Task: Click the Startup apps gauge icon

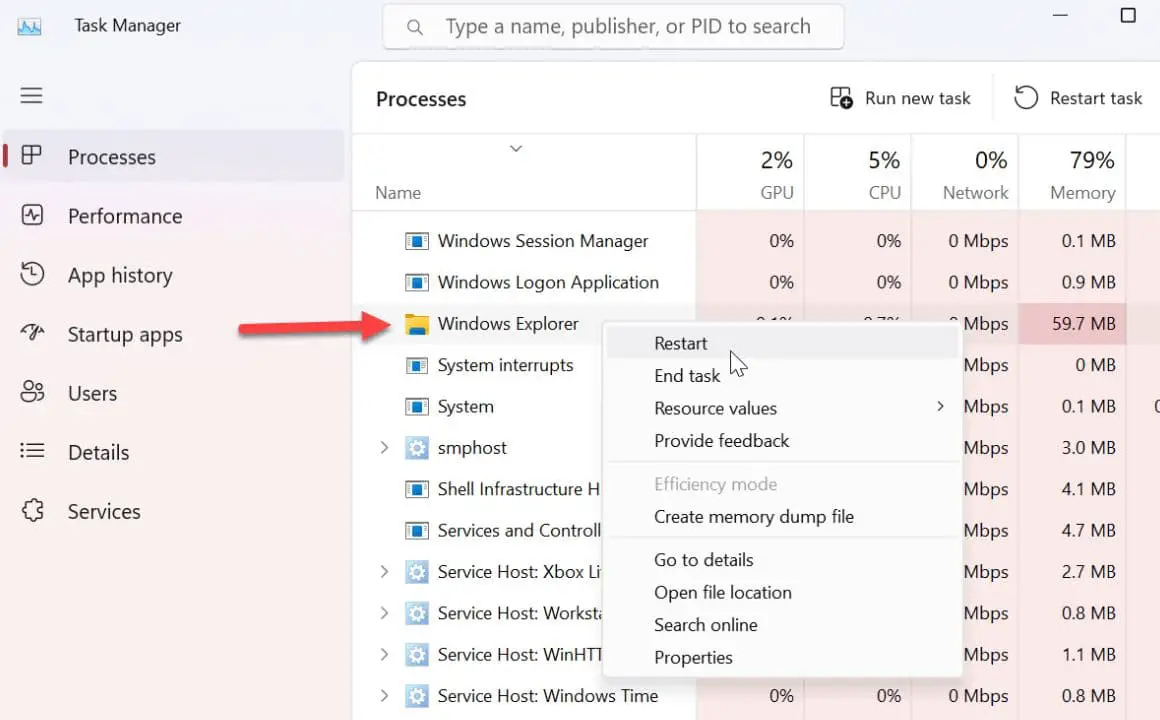Action: pyautogui.click(x=32, y=333)
